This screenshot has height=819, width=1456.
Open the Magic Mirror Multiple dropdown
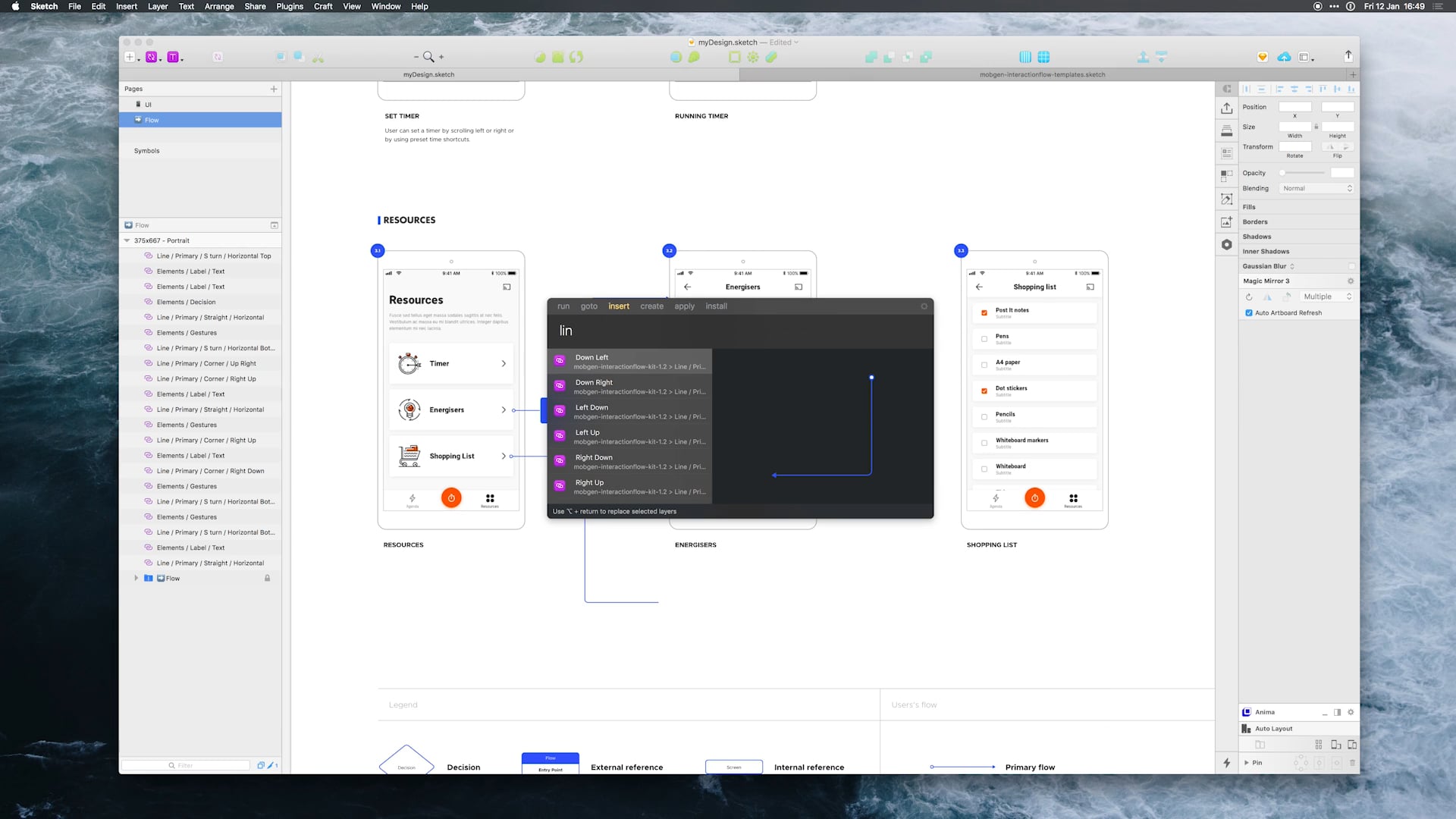[1327, 297]
